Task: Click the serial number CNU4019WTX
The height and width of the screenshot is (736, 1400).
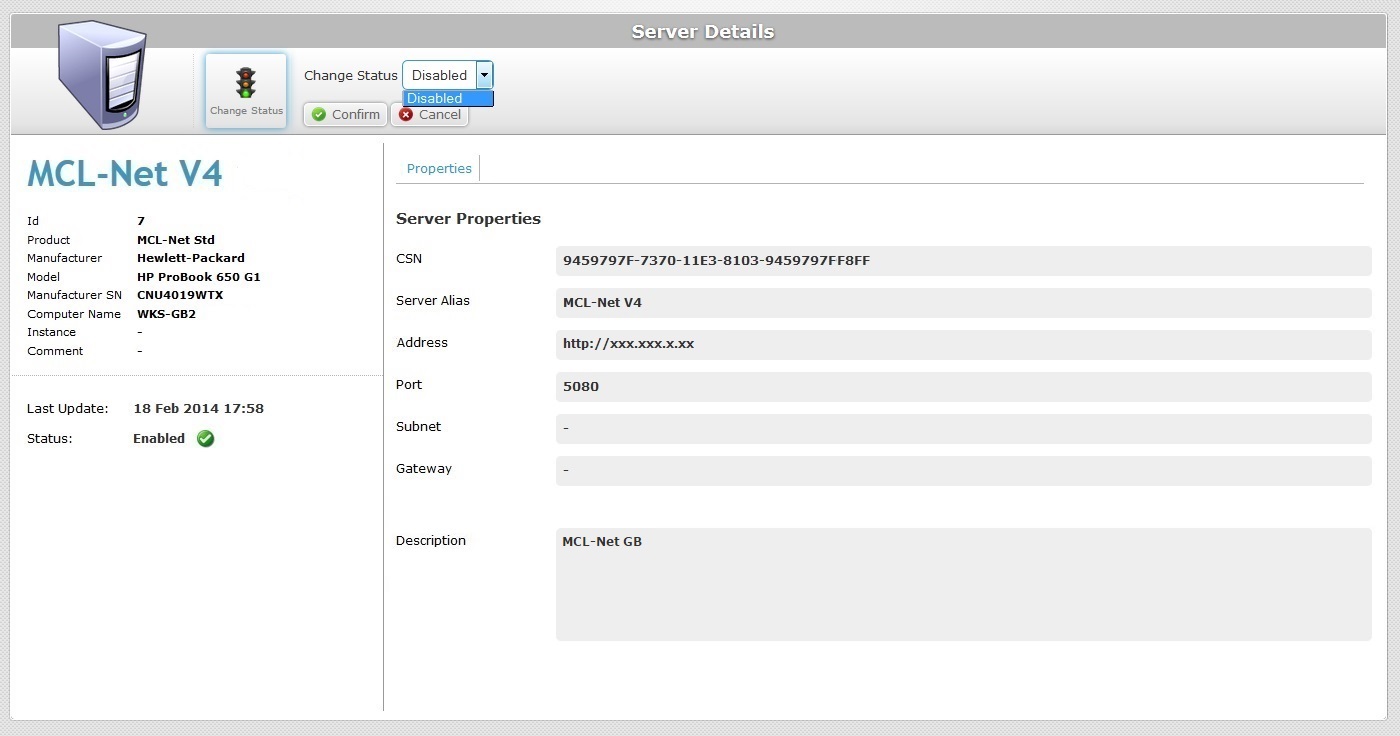Action: pos(180,295)
